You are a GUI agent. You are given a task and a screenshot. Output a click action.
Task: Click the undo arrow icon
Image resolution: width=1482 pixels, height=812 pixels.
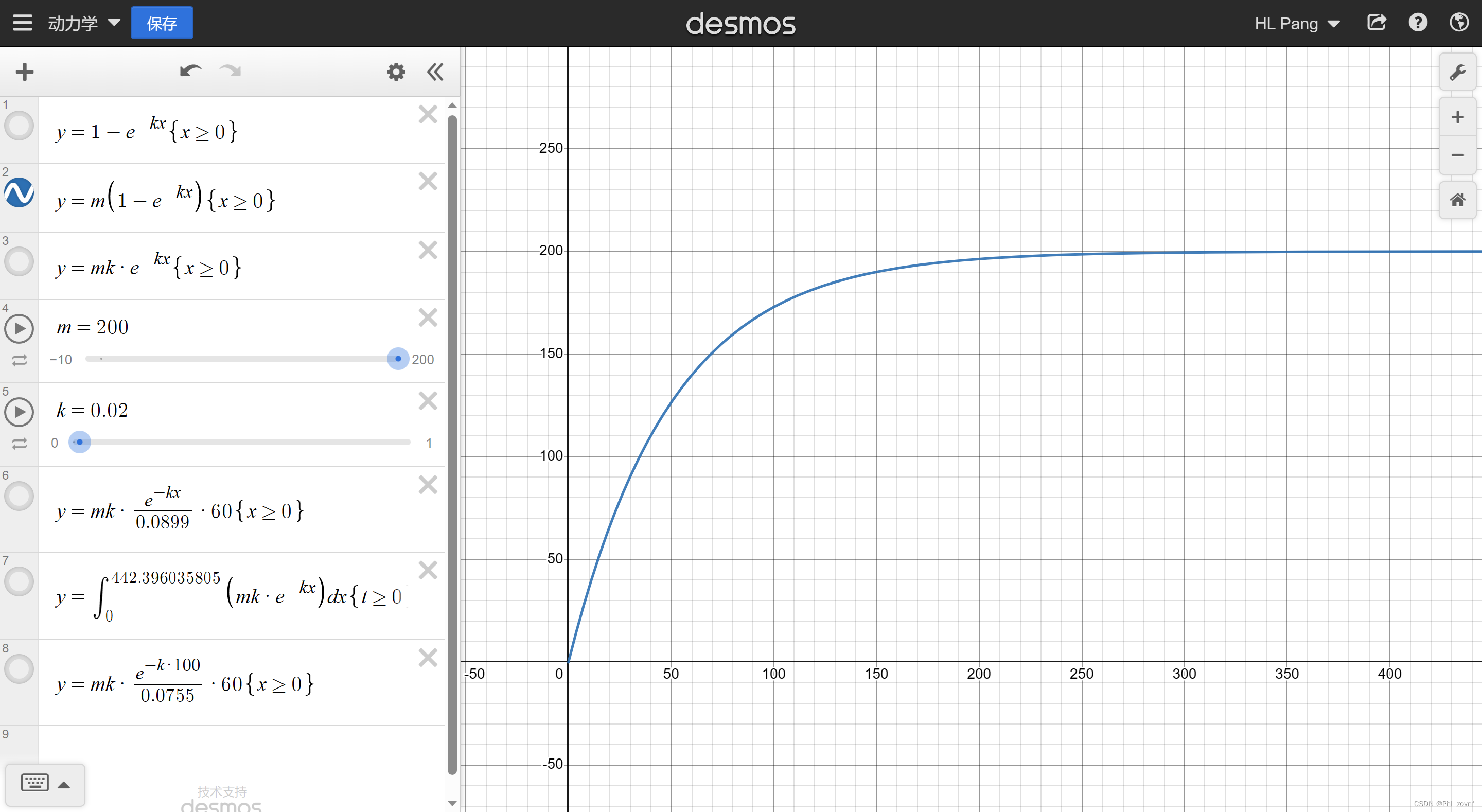click(190, 72)
